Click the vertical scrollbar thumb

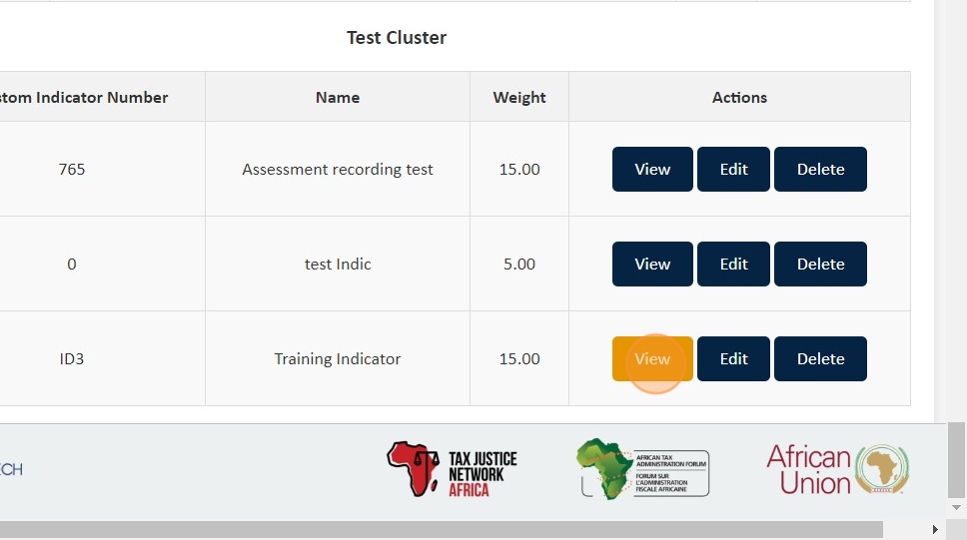[957, 458]
